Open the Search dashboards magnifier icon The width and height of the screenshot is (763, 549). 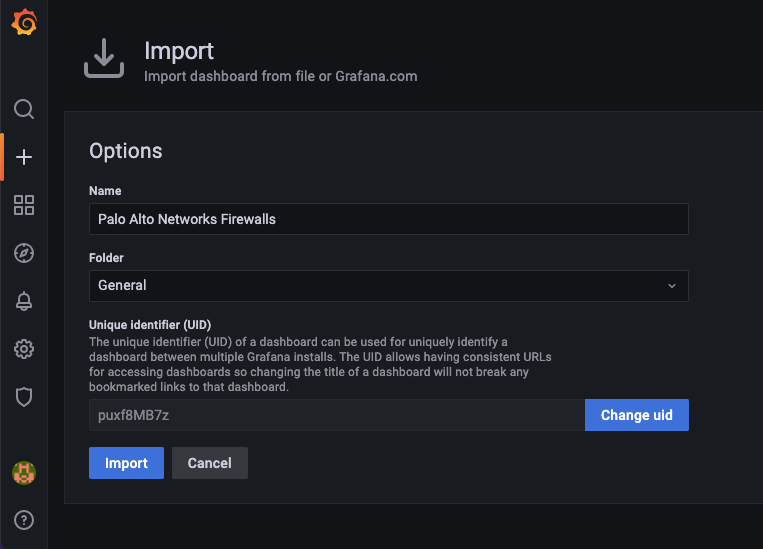point(24,108)
